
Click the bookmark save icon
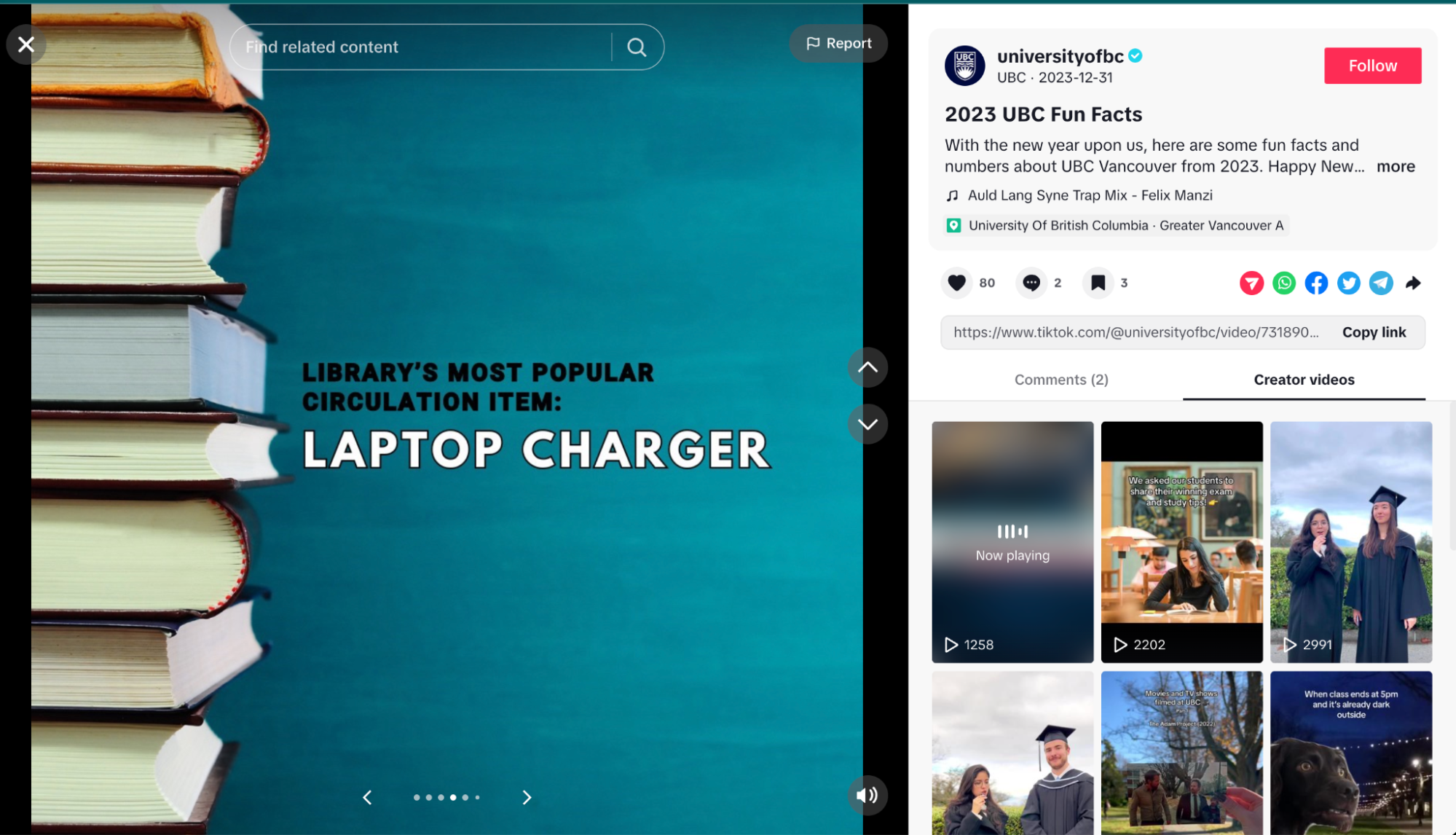pyautogui.click(x=1097, y=283)
